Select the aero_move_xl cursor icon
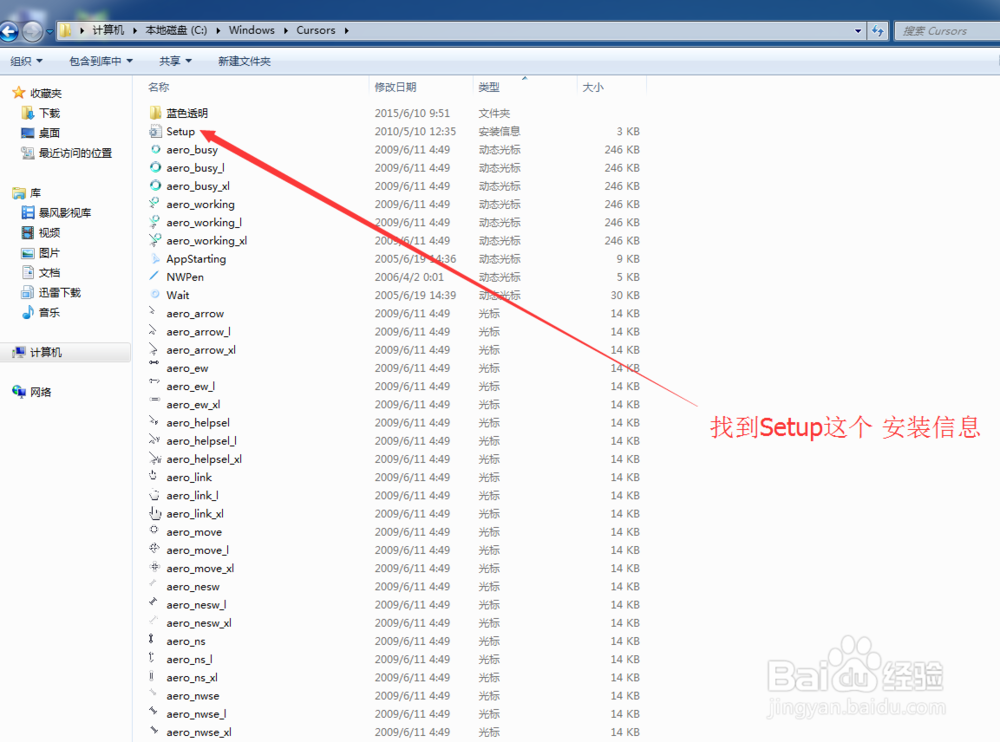The width and height of the screenshot is (1000, 742). (x=154, y=567)
